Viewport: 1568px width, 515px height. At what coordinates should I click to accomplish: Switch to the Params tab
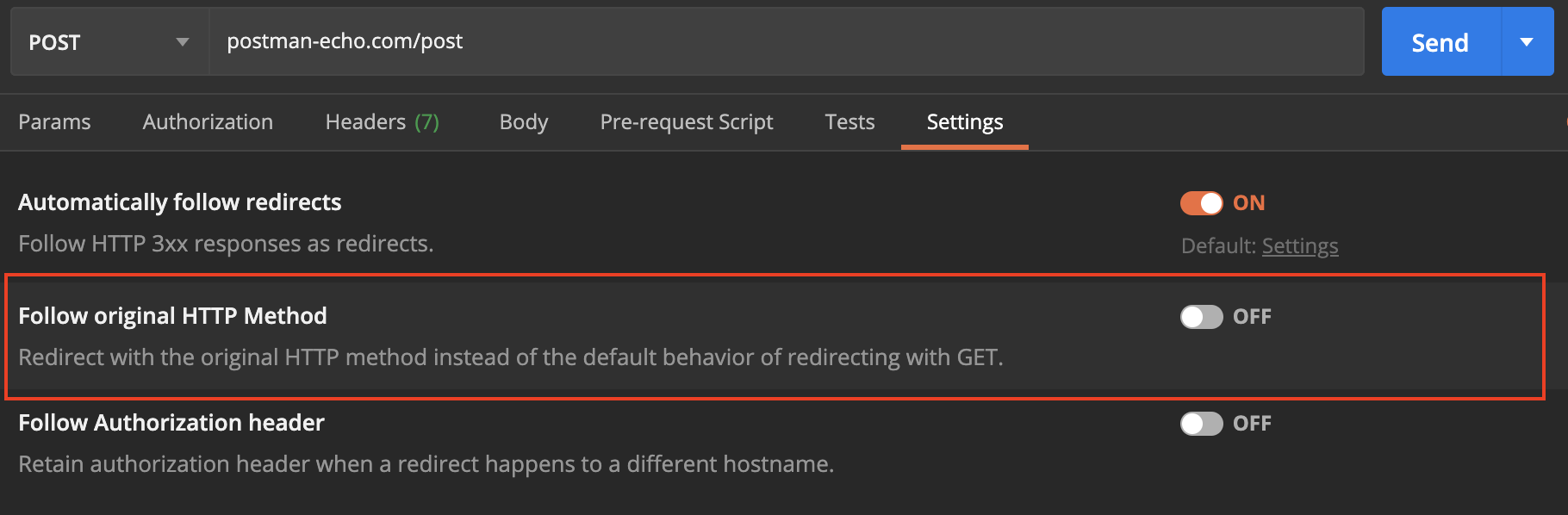coord(54,121)
